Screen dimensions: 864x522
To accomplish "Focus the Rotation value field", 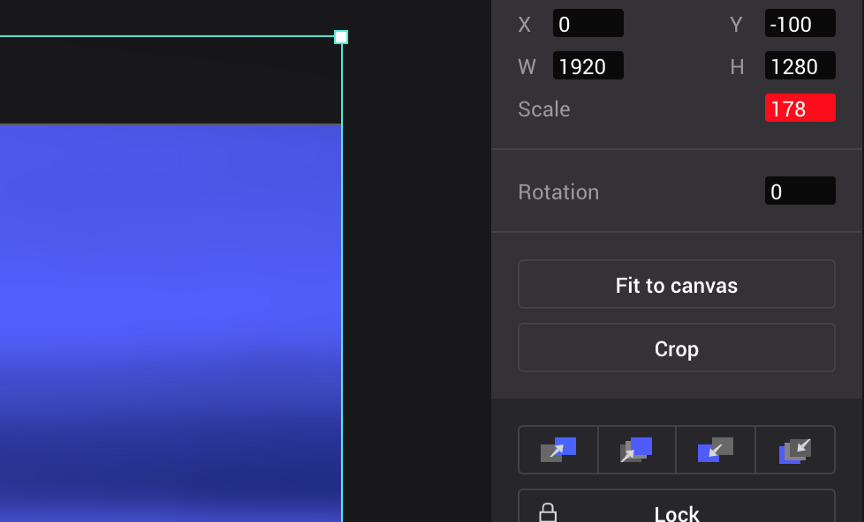I will pyautogui.click(x=800, y=192).
